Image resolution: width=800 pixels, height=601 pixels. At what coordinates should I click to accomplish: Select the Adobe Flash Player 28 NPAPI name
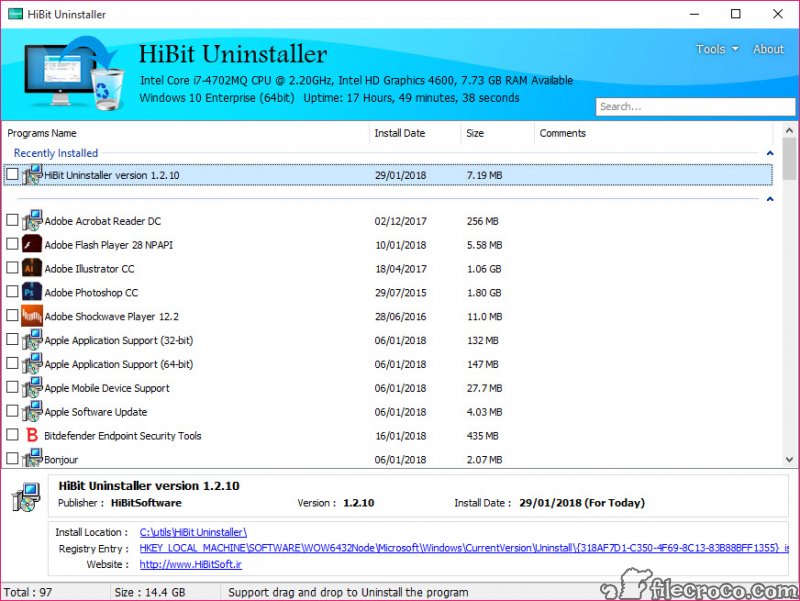tap(109, 245)
